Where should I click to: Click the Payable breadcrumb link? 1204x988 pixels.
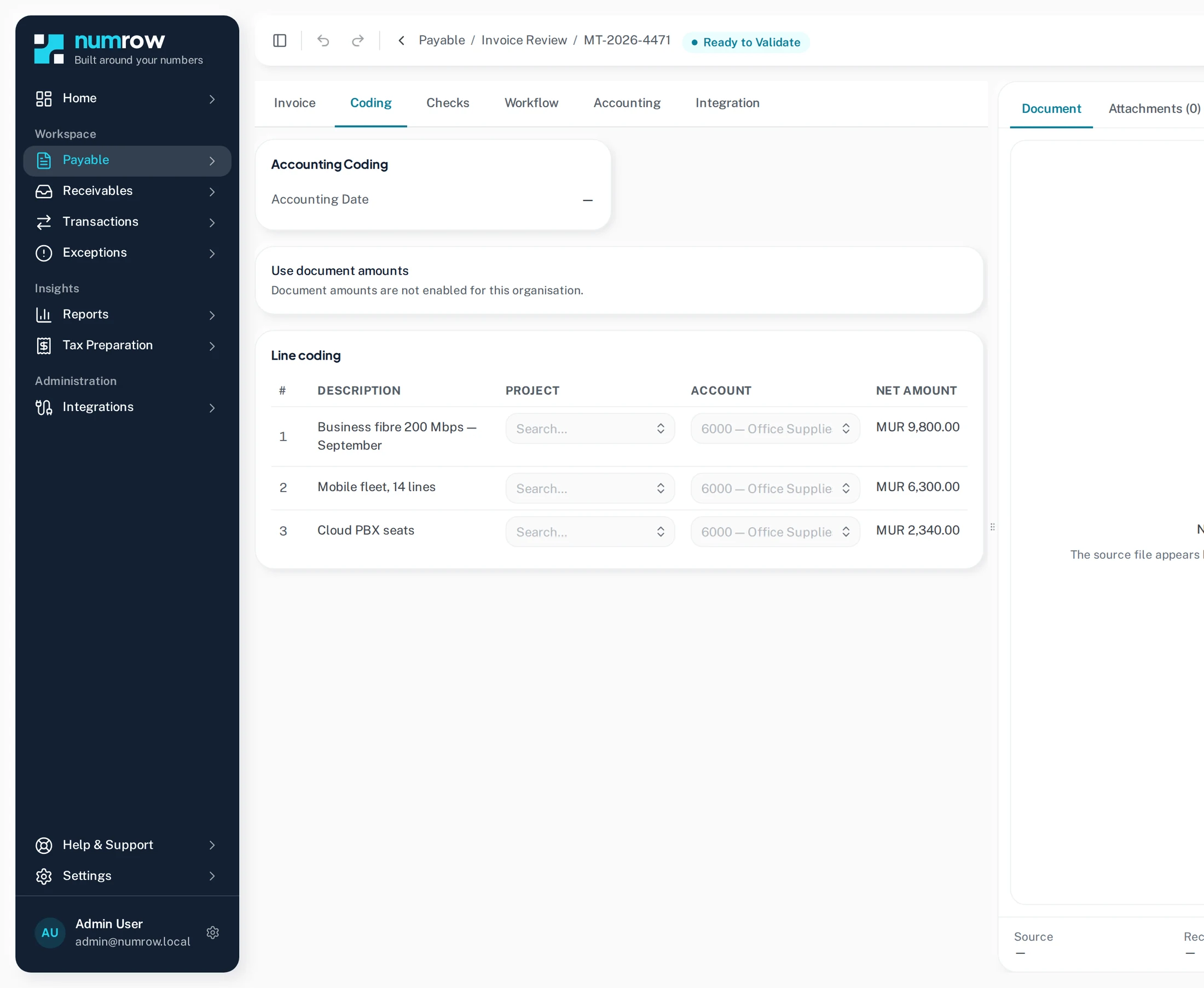[x=442, y=41]
